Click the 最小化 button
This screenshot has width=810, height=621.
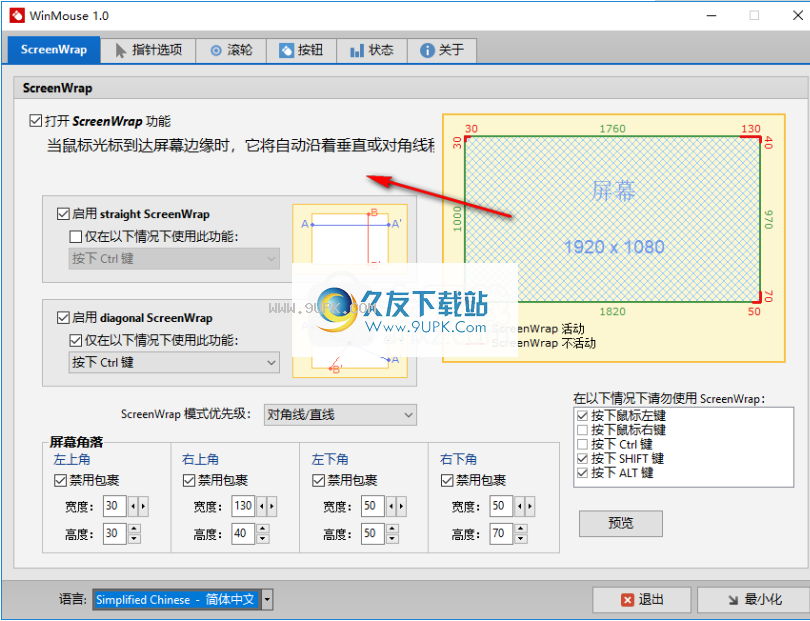[x=754, y=600]
